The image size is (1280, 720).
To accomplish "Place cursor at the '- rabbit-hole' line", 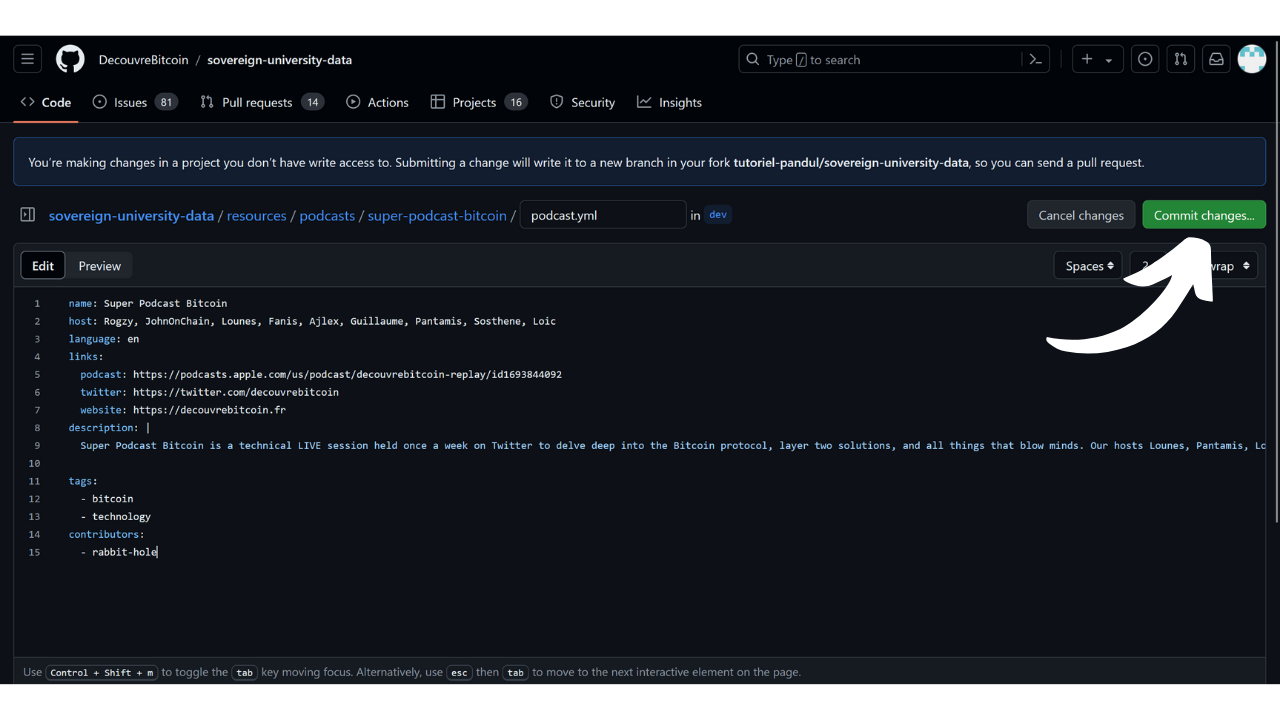I will click(119, 552).
